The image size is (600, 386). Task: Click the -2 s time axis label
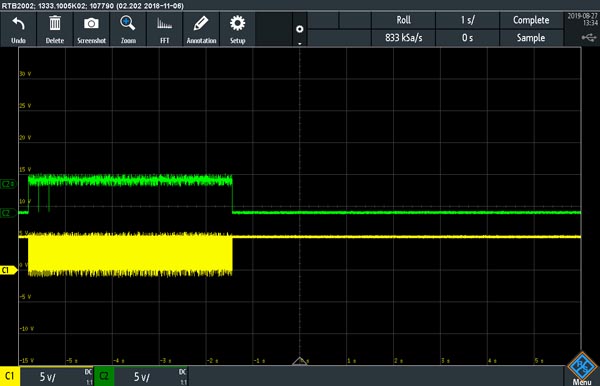(x=212, y=361)
